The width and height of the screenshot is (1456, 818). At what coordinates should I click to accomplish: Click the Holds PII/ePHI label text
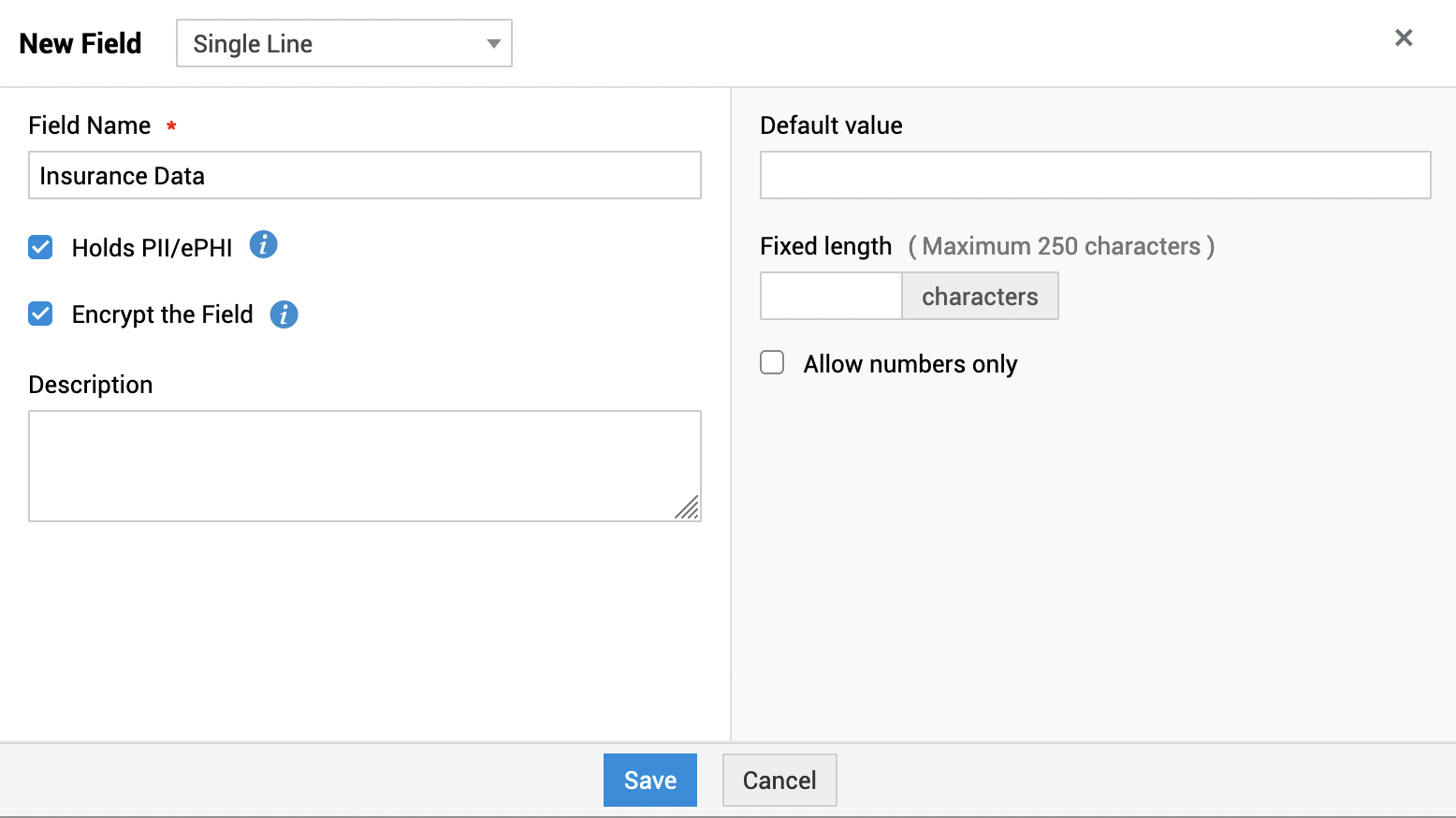pyautogui.click(x=152, y=248)
